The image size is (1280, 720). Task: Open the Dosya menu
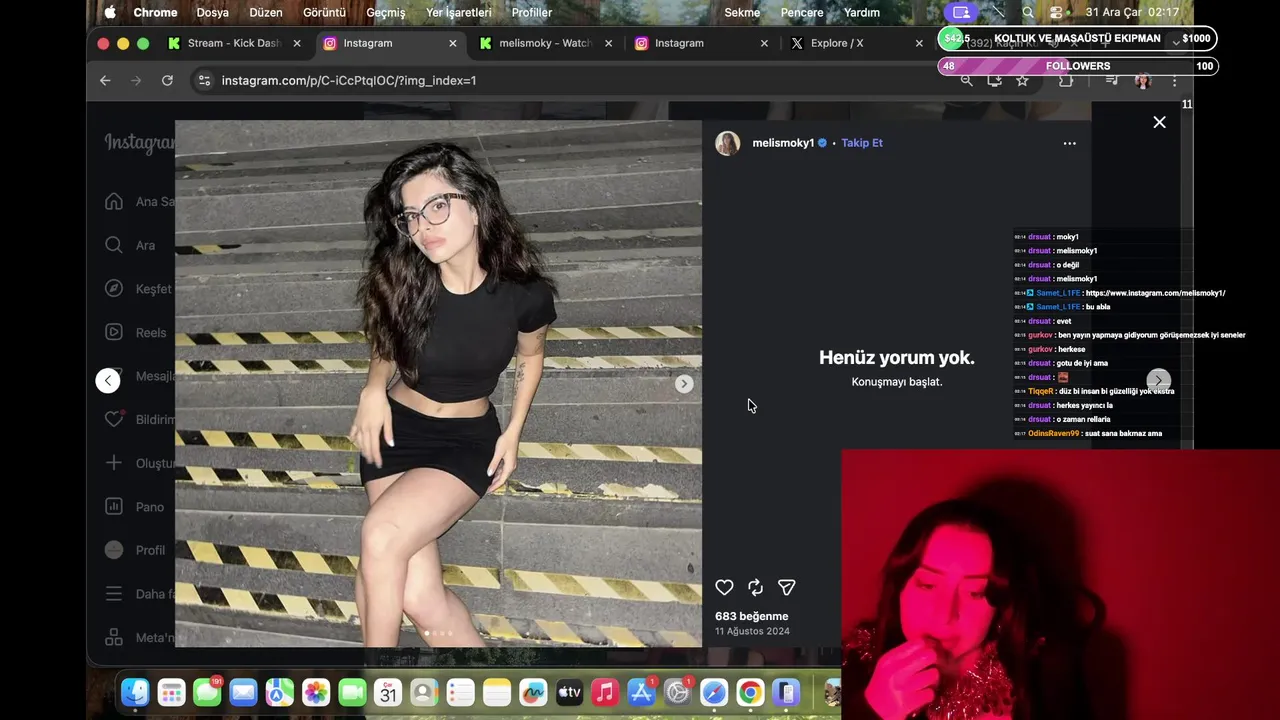click(212, 12)
